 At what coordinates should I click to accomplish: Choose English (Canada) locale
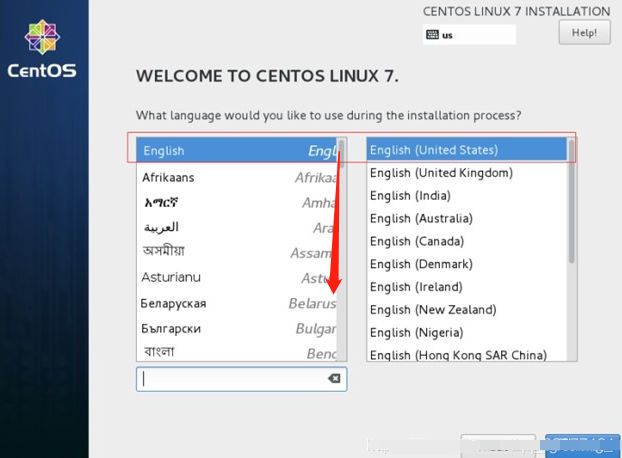tap(467, 241)
